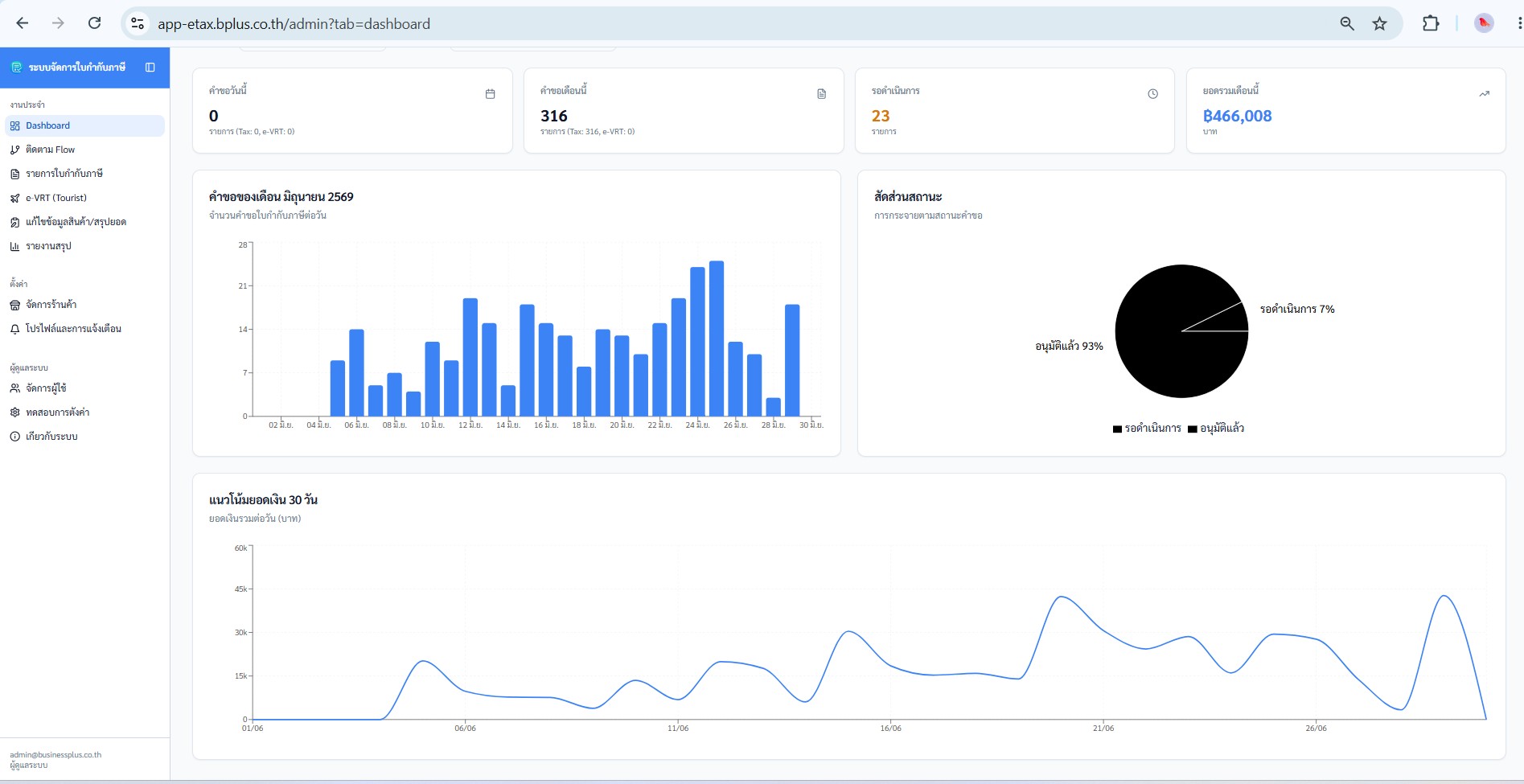Bookmark this page with the star icon
Screen dimensions: 1524x784
1380,23
